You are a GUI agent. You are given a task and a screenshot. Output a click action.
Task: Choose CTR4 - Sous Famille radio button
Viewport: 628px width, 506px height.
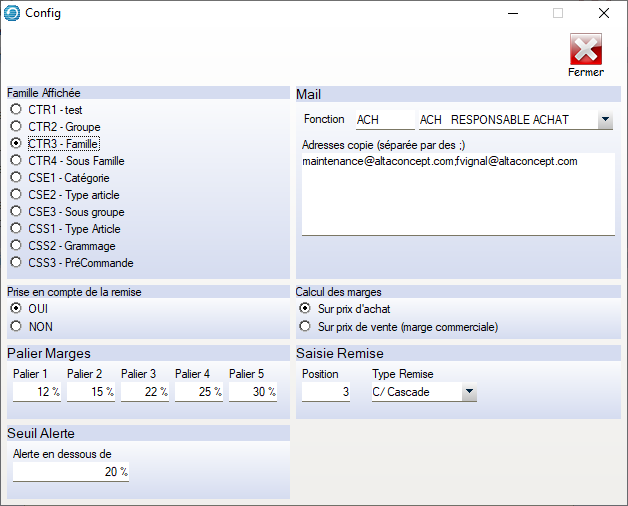(x=16, y=160)
